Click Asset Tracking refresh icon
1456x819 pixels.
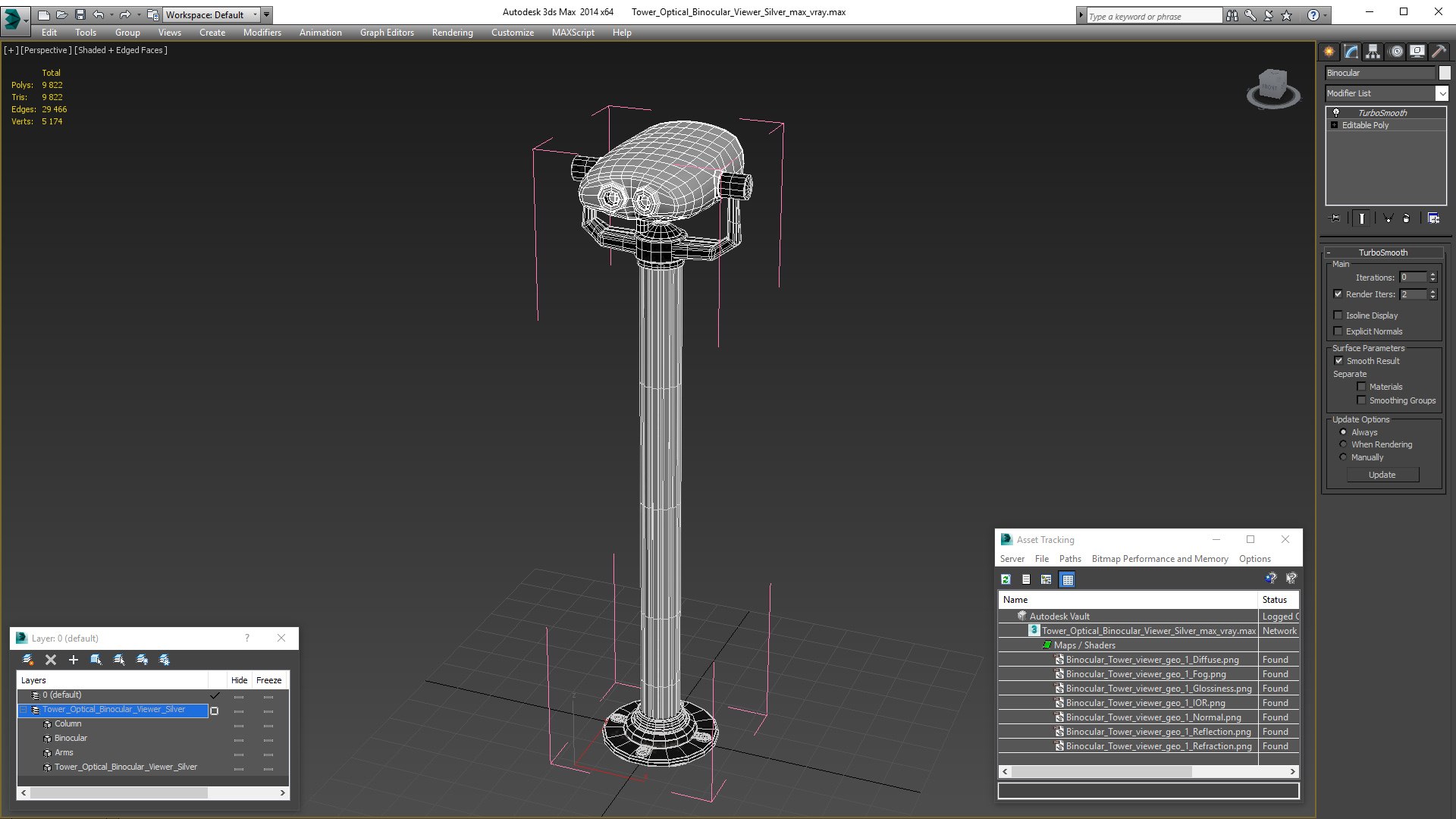pos(1006,579)
